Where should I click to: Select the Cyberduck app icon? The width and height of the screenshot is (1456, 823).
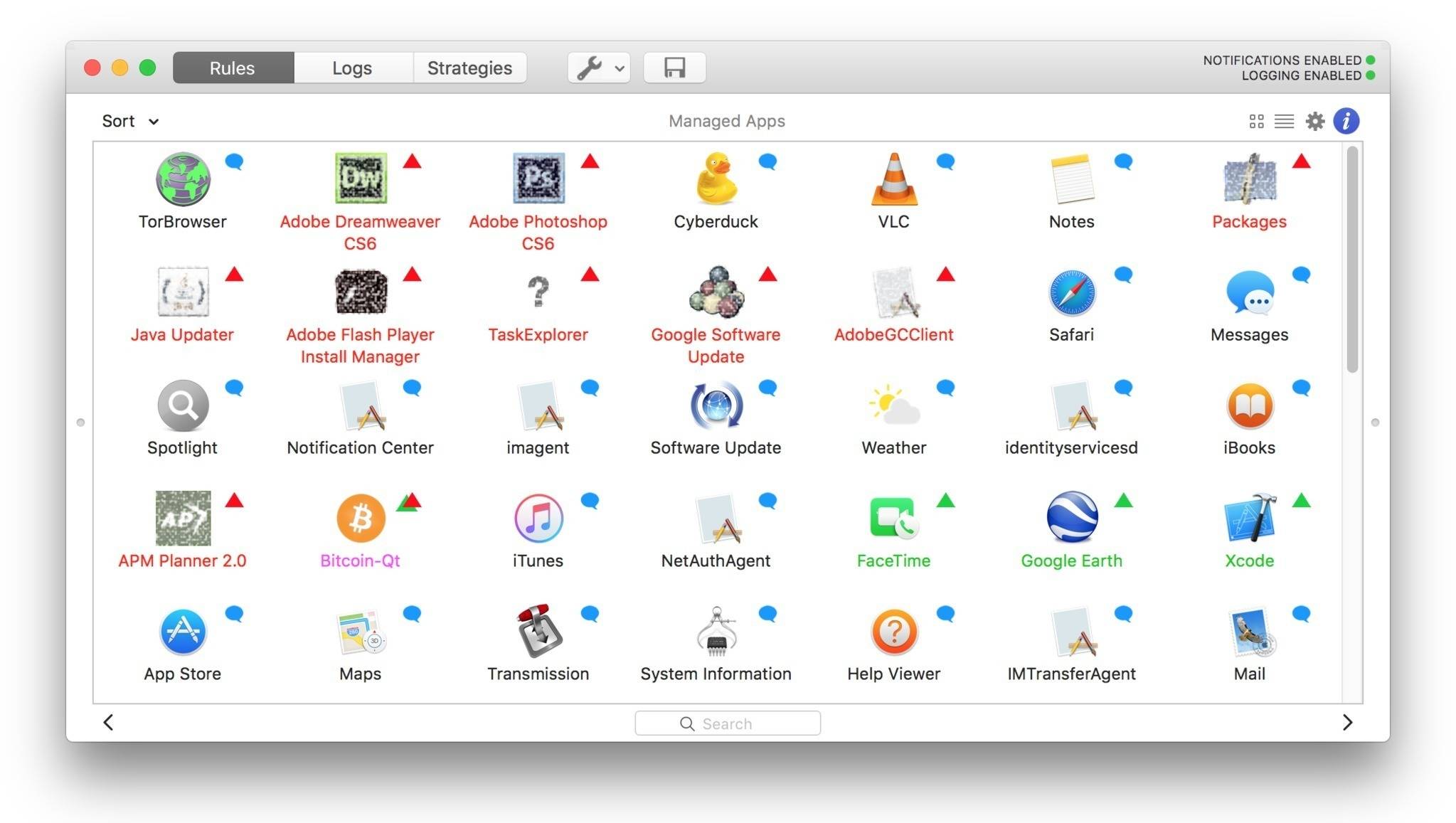pyautogui.click(x=716, y=179)
